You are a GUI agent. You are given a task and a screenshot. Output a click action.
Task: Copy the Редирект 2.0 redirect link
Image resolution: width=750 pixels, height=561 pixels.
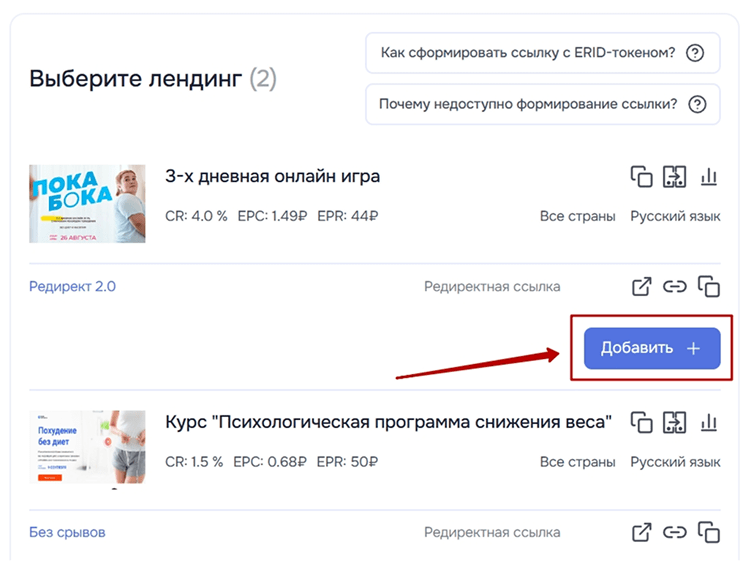(x=709, y=286)
